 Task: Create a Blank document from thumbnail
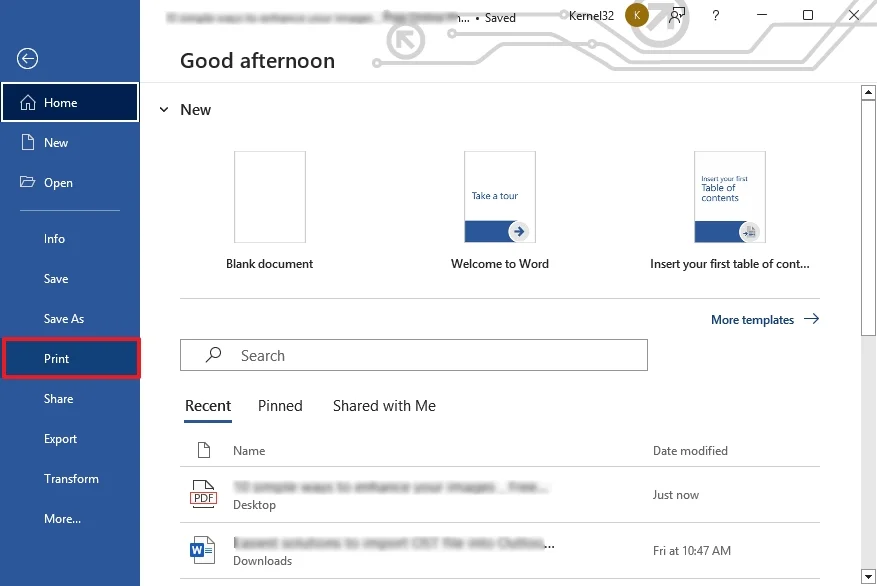[x=270, y=197]
